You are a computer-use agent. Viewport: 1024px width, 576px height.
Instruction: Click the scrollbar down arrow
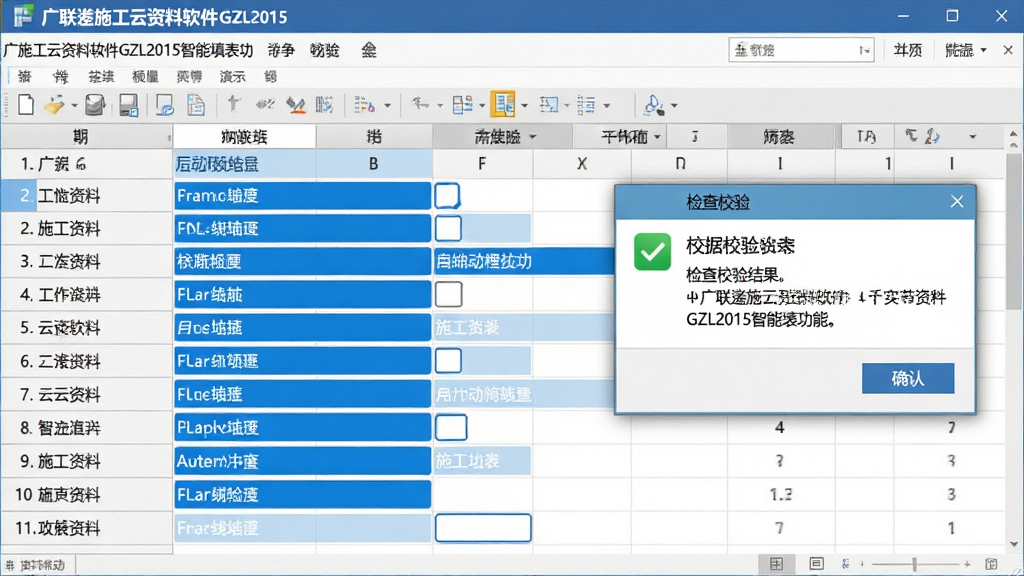point(1013,544)
